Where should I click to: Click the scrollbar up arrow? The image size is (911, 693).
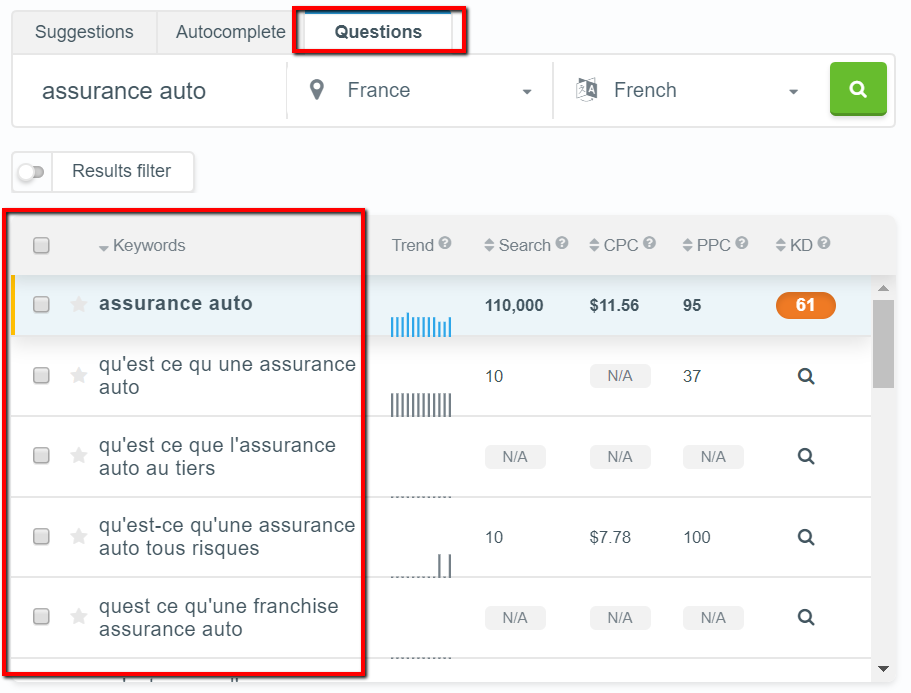pyautogui.click(x=883, y=289)
